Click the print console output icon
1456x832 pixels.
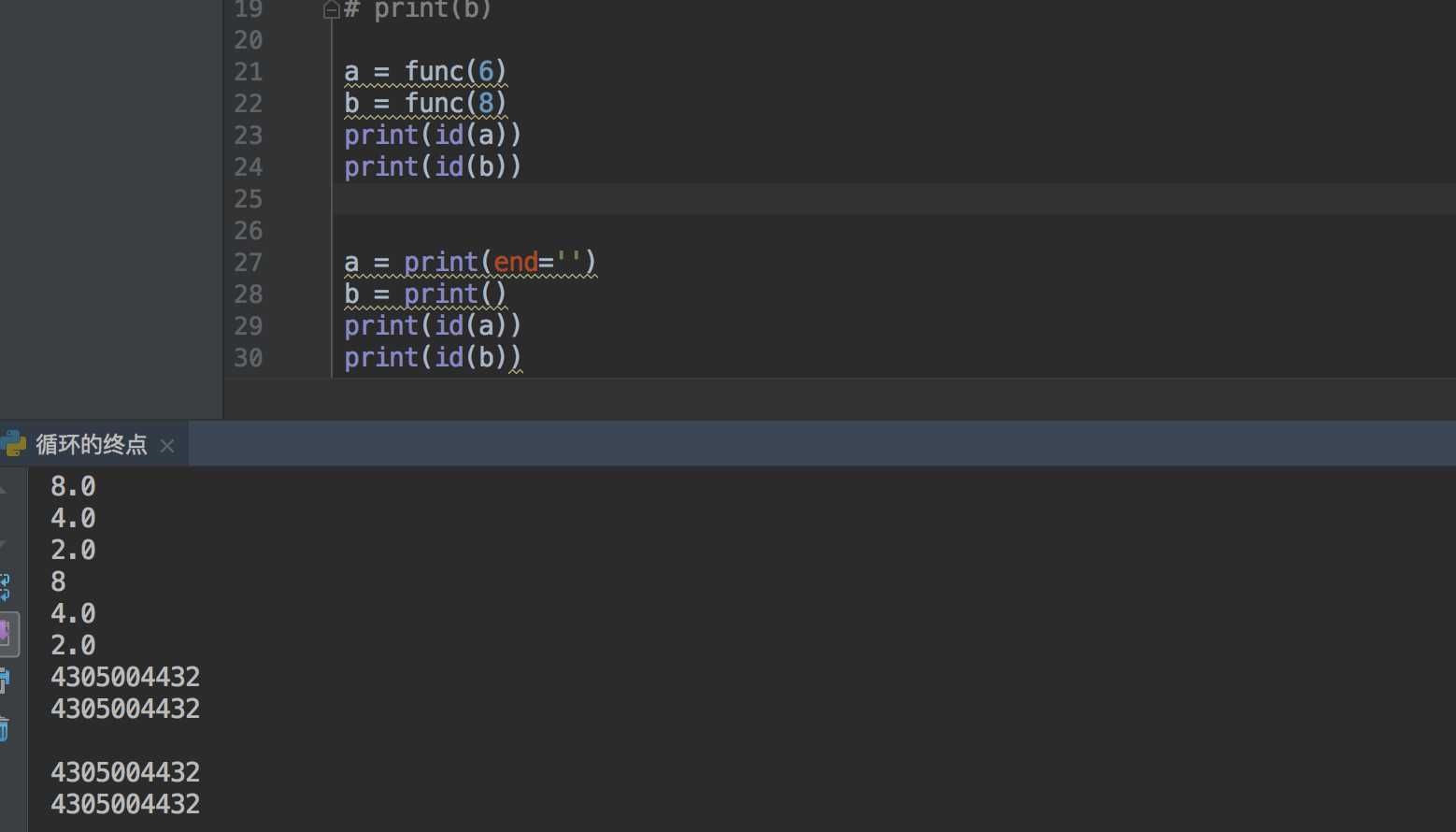point(5,681)
